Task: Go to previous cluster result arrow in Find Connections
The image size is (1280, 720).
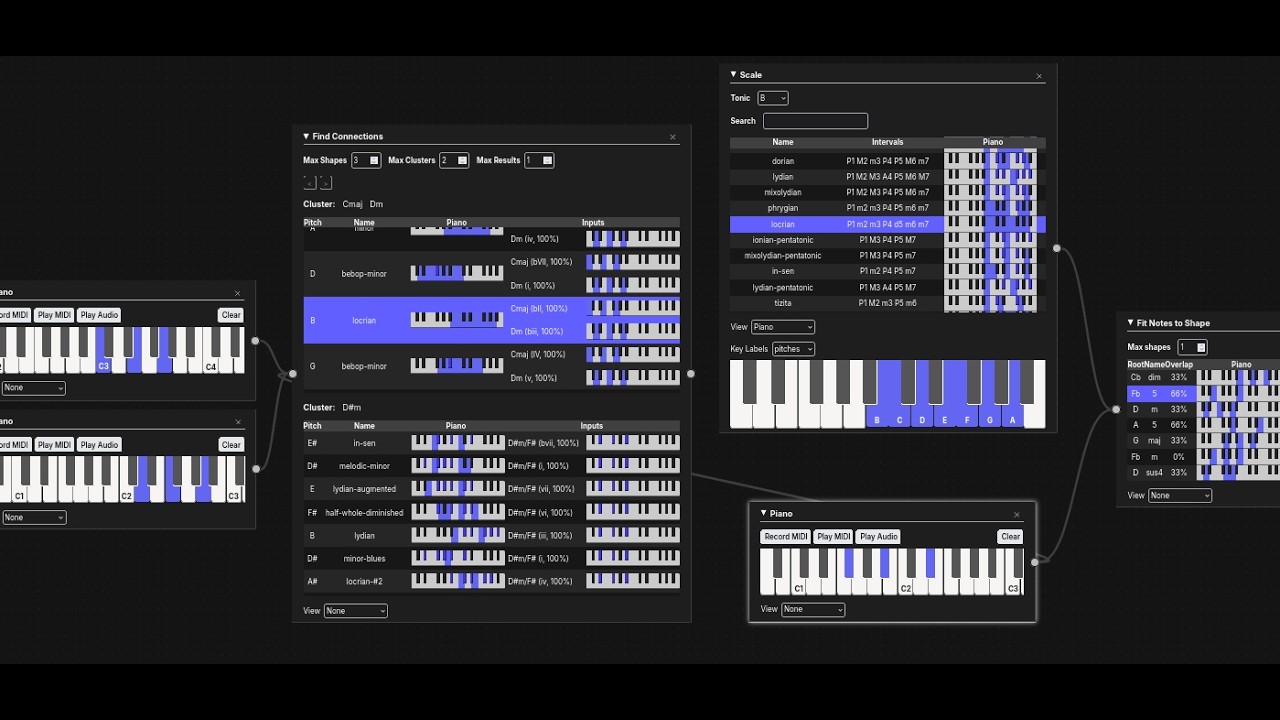Action: coord(310,182)
